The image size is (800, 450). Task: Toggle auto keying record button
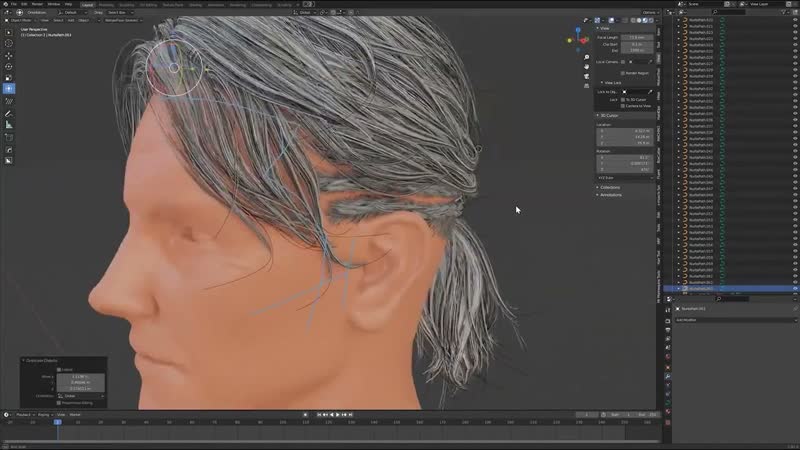305,415
